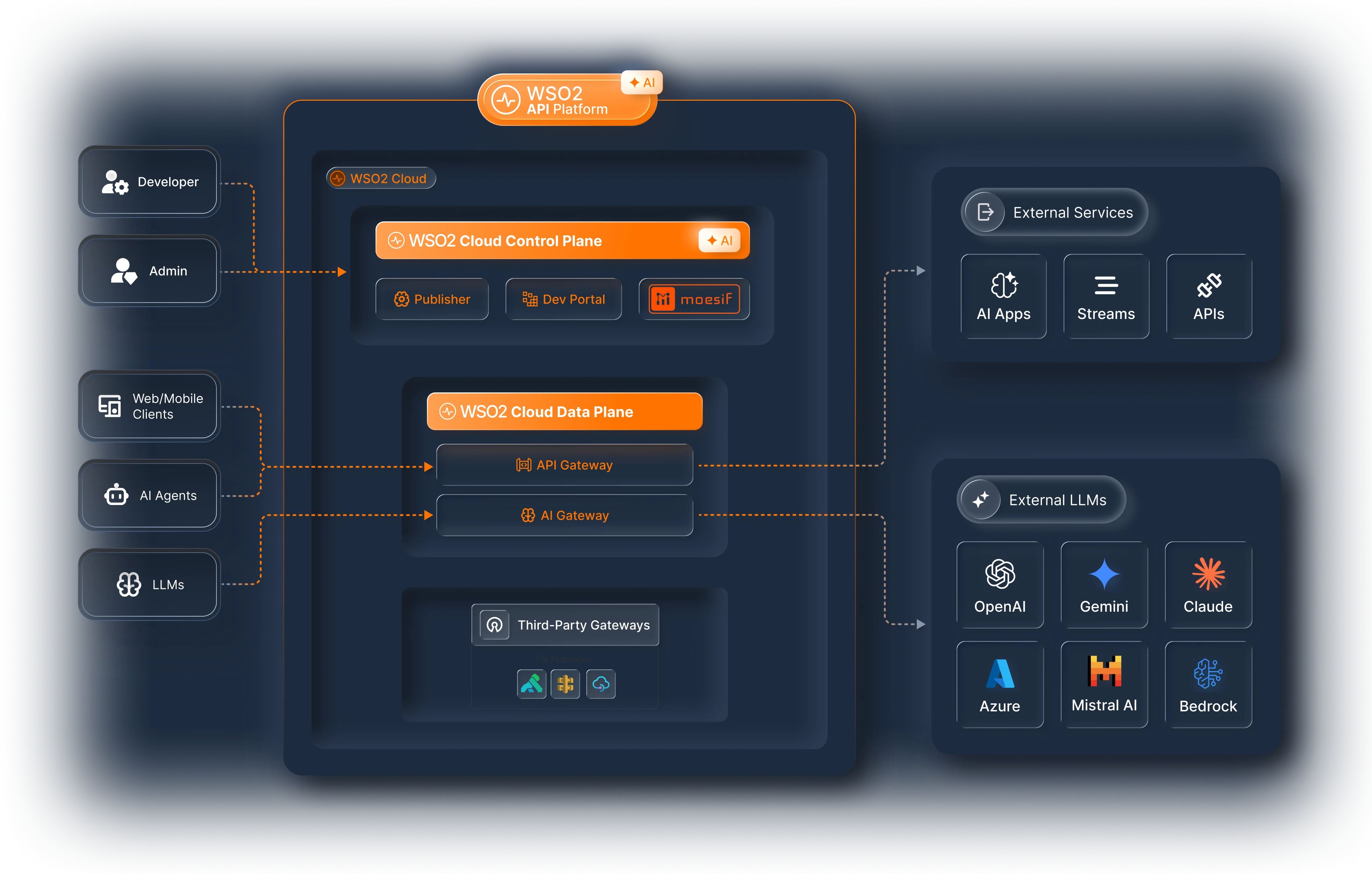Open the Dev Portal button
The width and height of the screenshot is (1372, 874).
564,299
